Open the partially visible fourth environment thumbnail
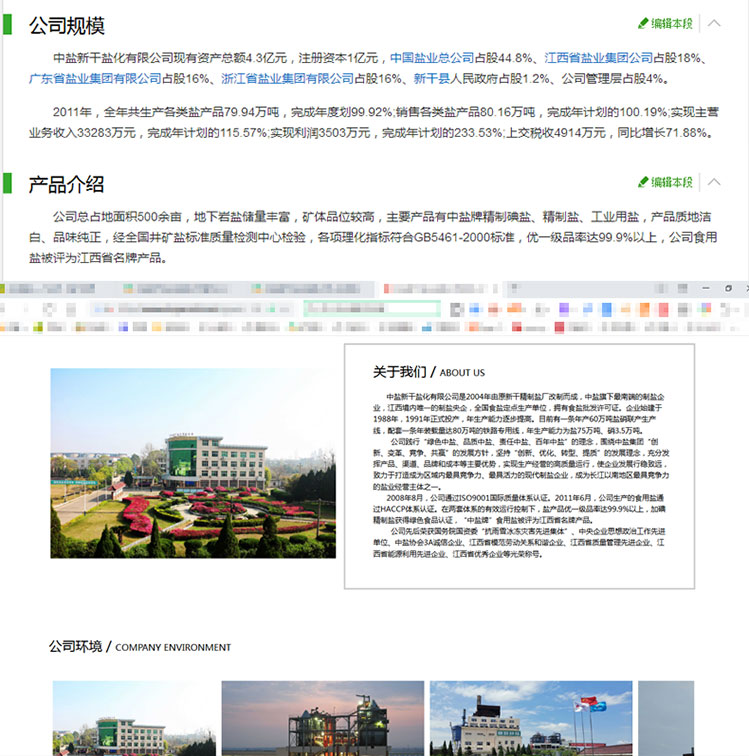749x756 pixels. click(x=666, y=718)
